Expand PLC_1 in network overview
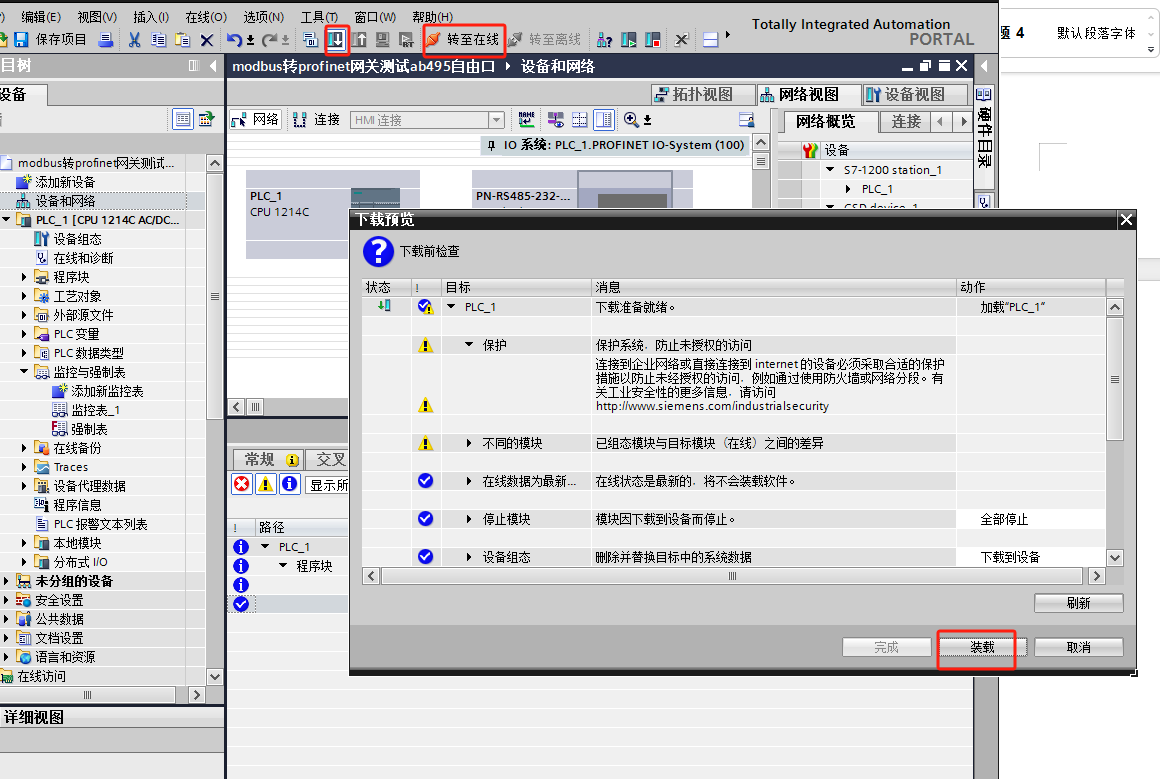Image resolution: width=1160 pixels, height=779 pixels. (848, 189)
